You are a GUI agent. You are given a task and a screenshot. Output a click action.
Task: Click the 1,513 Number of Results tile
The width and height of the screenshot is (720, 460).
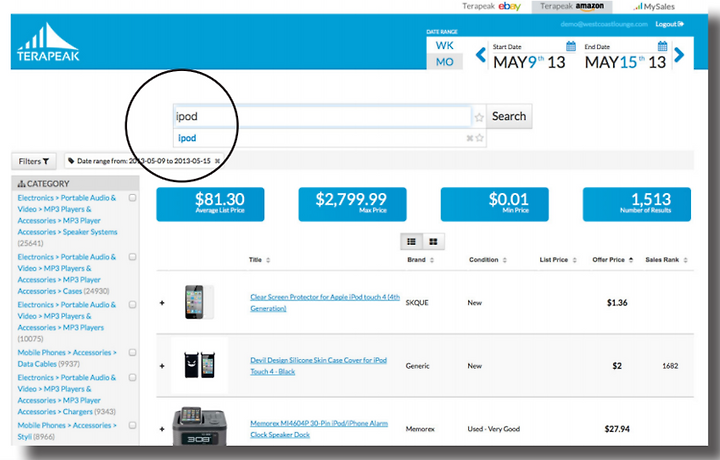[x=637, y=204]
